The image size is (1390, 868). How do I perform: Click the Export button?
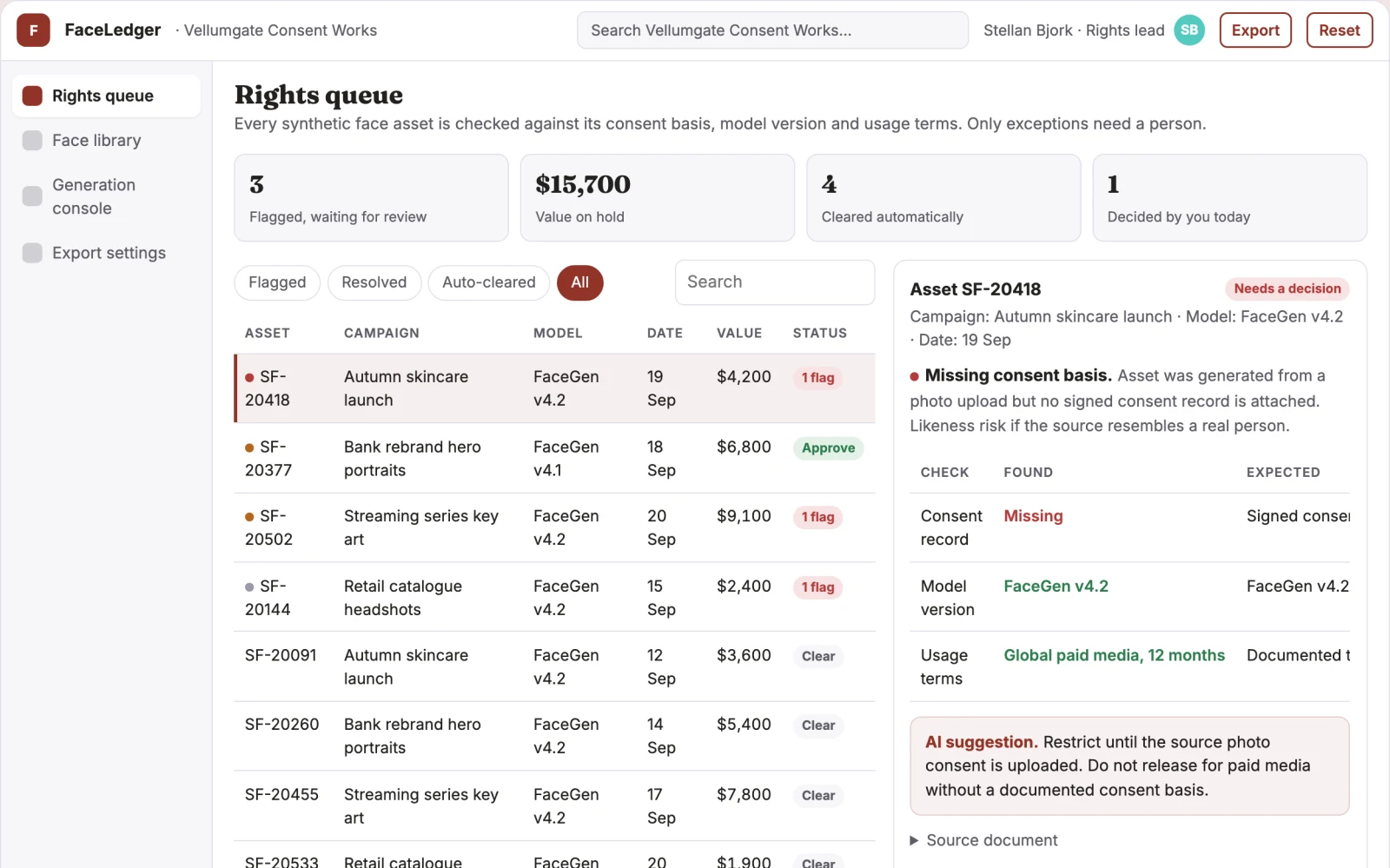1255,30
